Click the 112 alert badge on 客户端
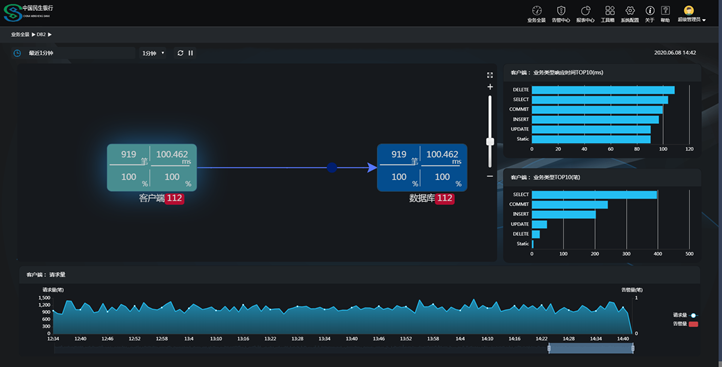The width and height of the screenshot is (722, 367). click(175, 198)
